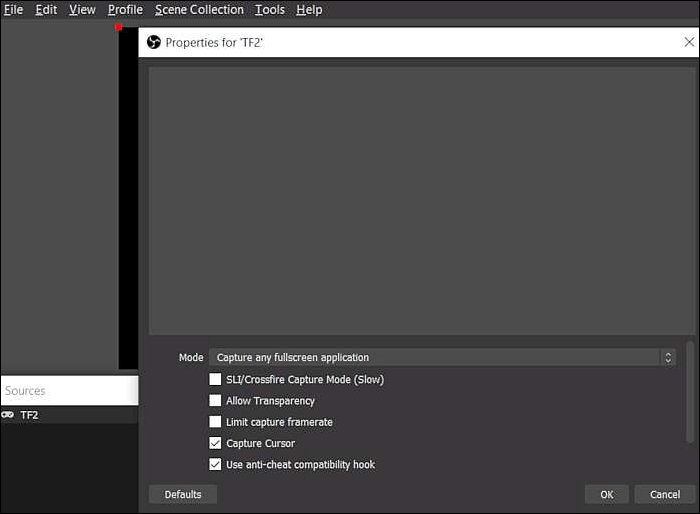Click the OBS logo in Properties title bar
This screenshot has width=700, height=514.
[154, 42]
